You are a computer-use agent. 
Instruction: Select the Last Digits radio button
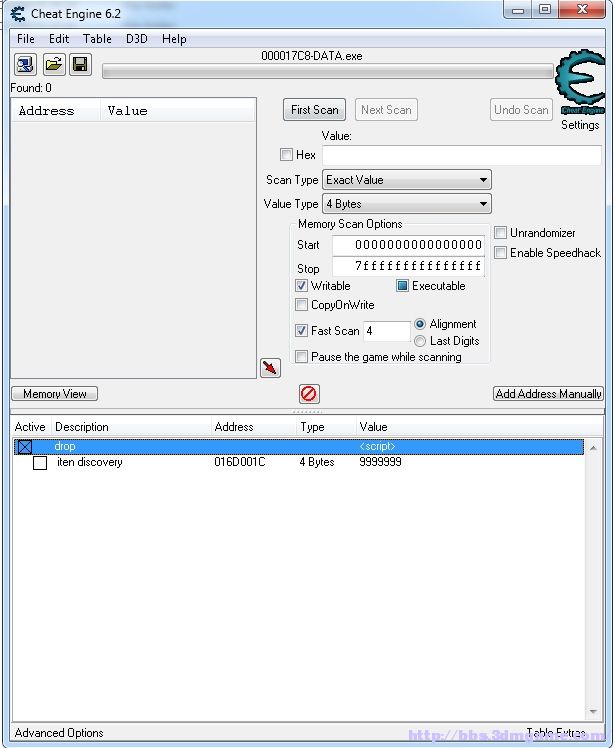(x=420, y=341)
